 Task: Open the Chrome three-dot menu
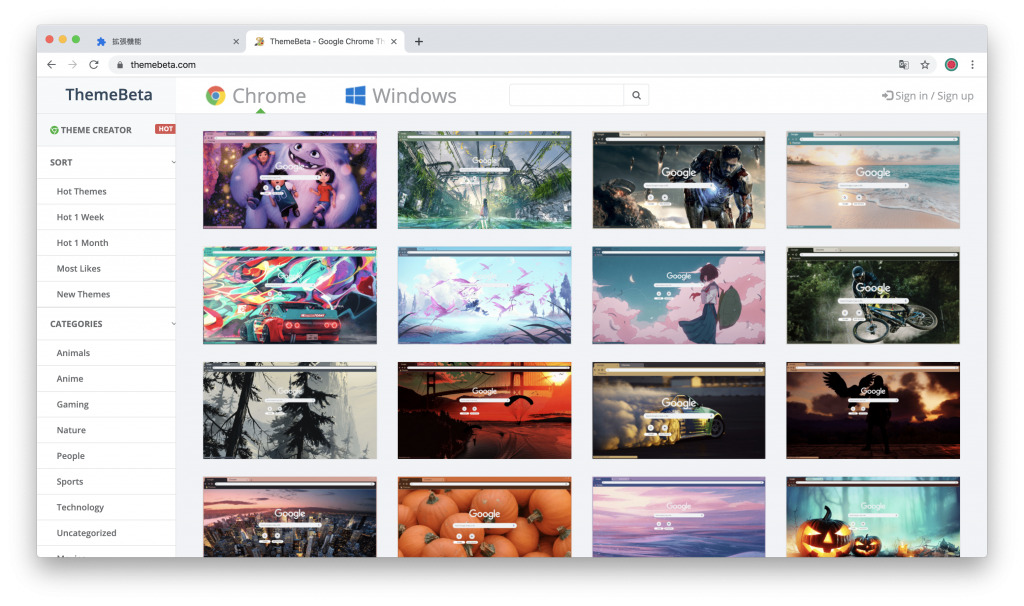pos(972,65)
